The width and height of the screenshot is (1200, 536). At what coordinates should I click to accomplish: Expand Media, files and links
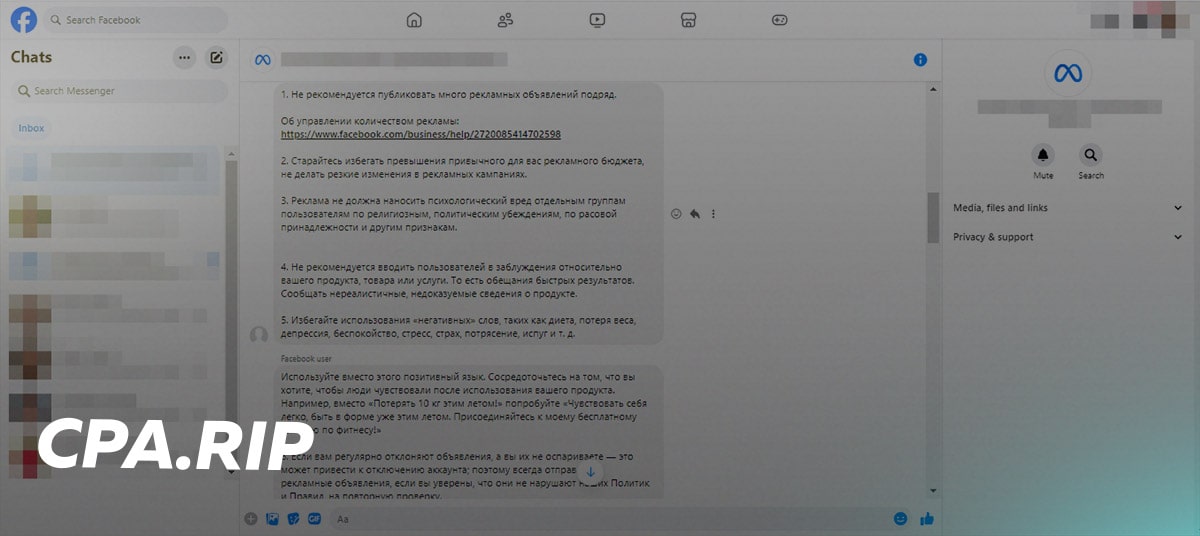click(x=1068, y=208)
